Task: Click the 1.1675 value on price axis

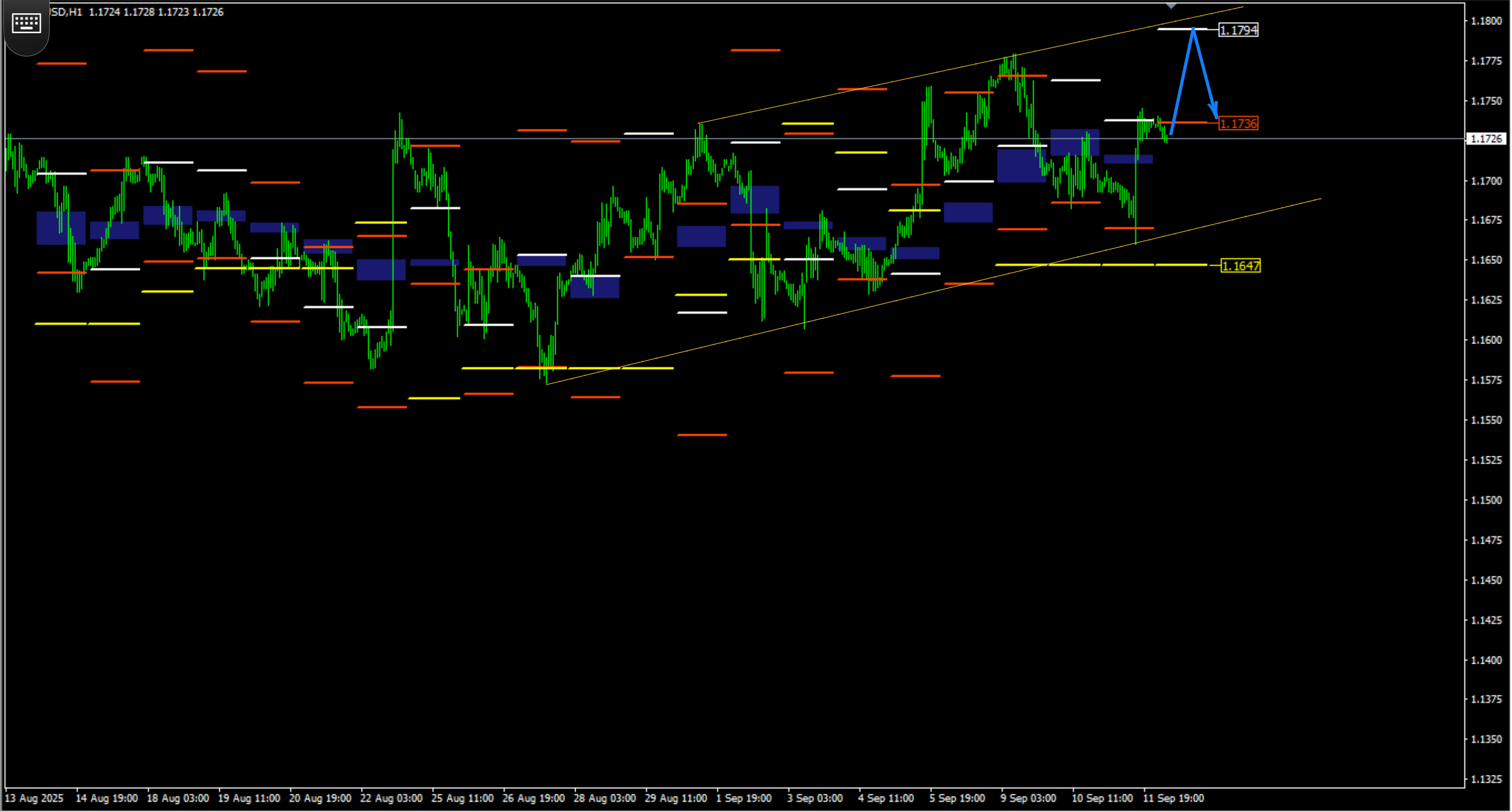Action: [x=1486, y=220]
